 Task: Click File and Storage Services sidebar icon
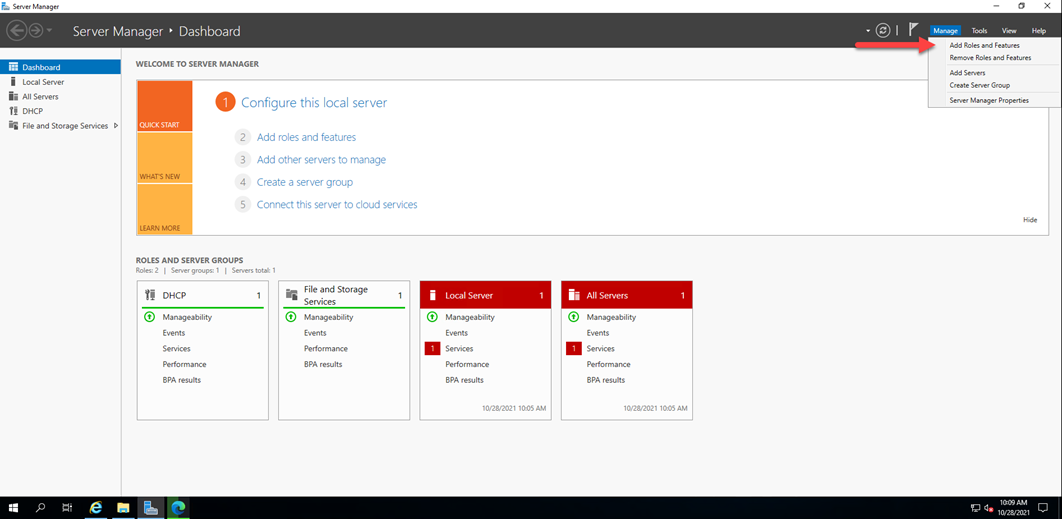pyautogui.click(x=13, y=125)
